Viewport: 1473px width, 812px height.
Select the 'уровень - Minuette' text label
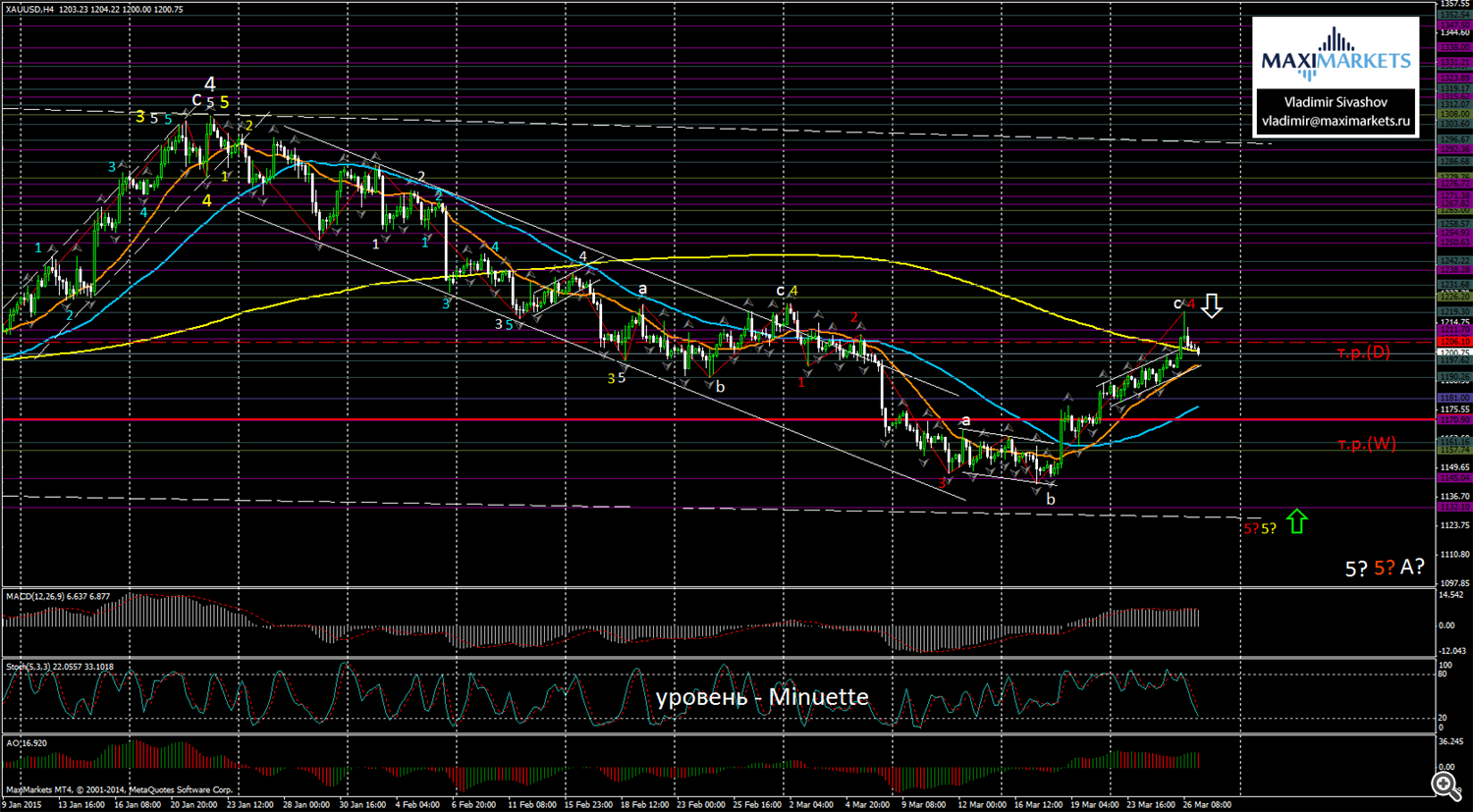[762, 697]
